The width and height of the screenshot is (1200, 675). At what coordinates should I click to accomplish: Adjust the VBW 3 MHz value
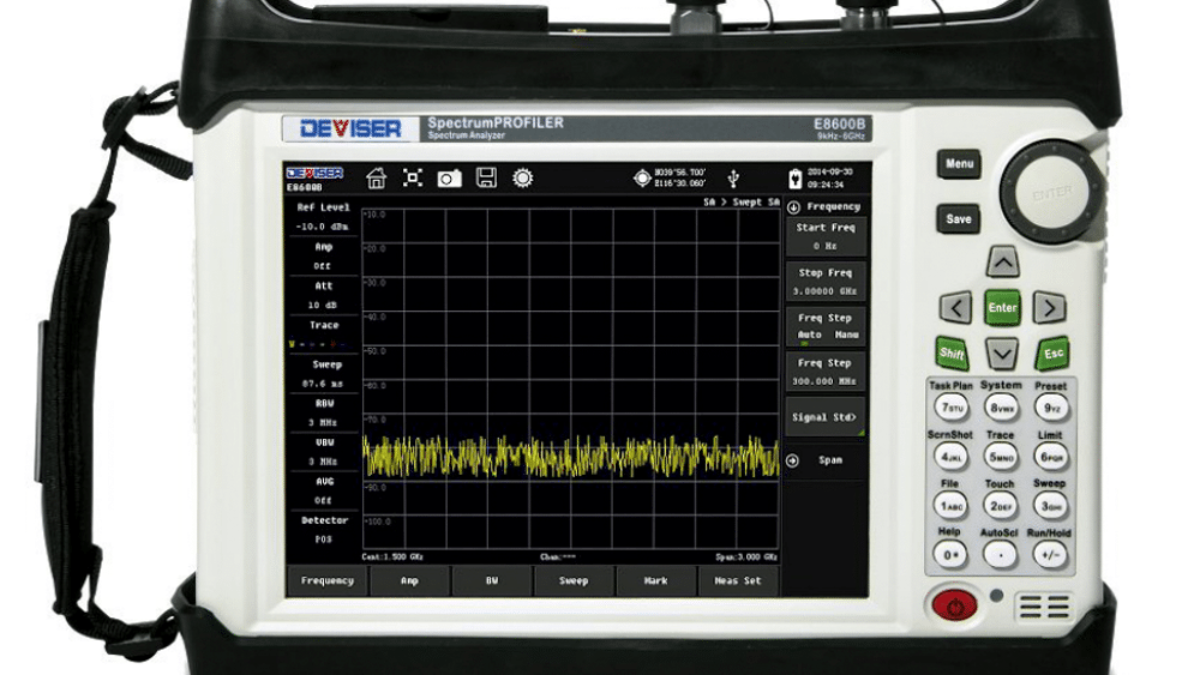(x=323, y=451)
